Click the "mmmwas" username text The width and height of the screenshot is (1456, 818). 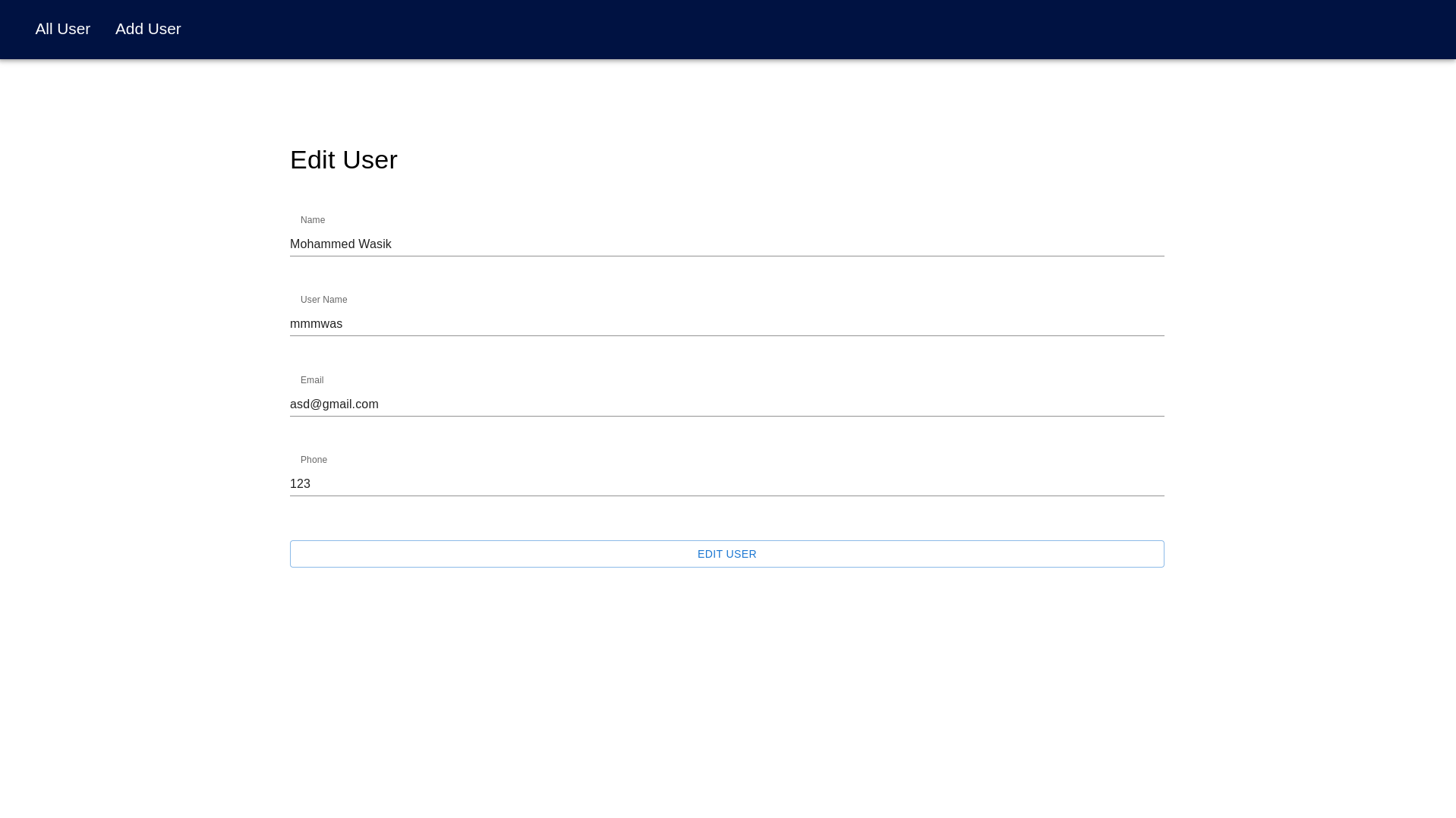click(x=316, y=324)
